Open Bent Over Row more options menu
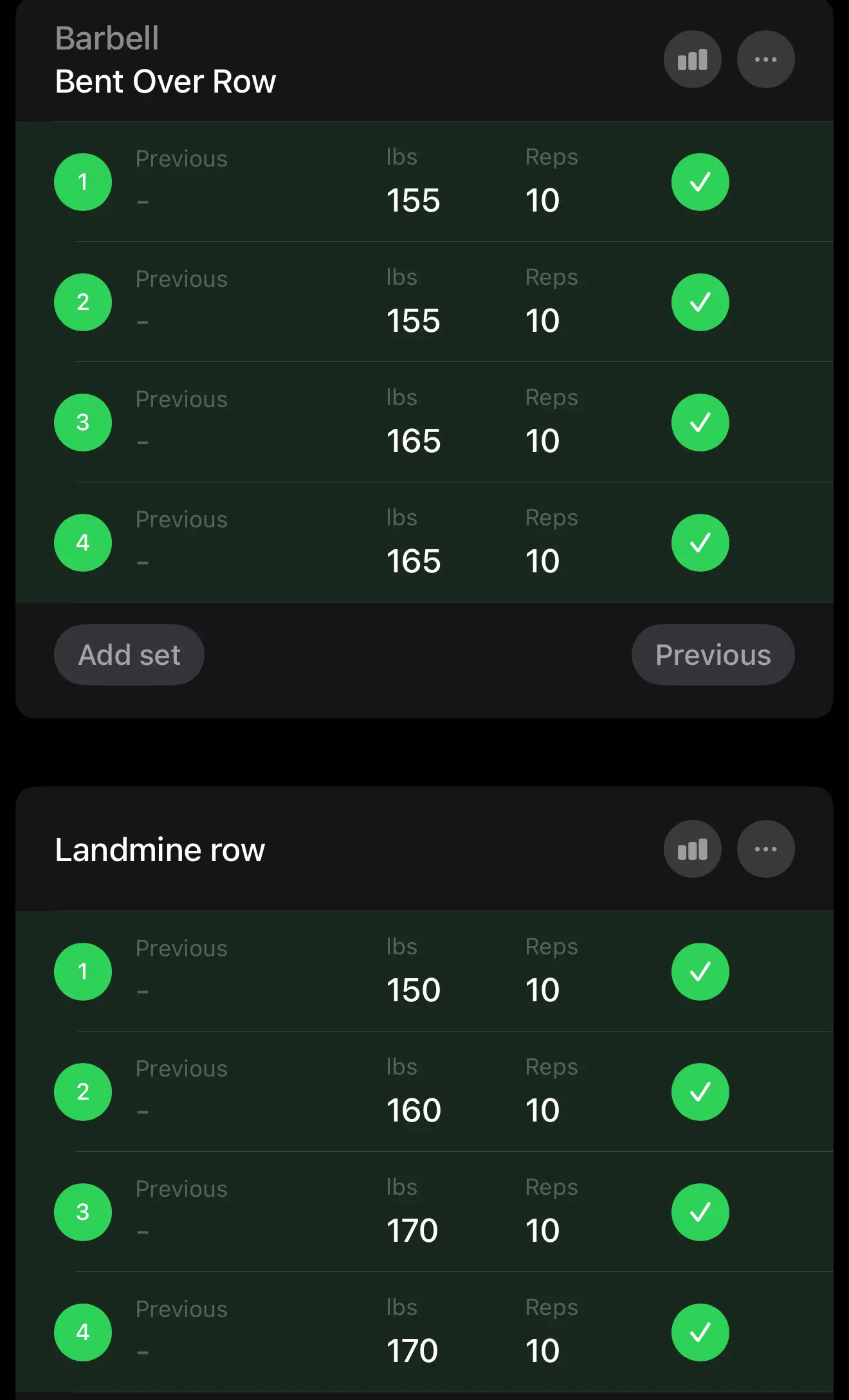The width and height of the screenshot is (849, 1400). coord(765,60)
